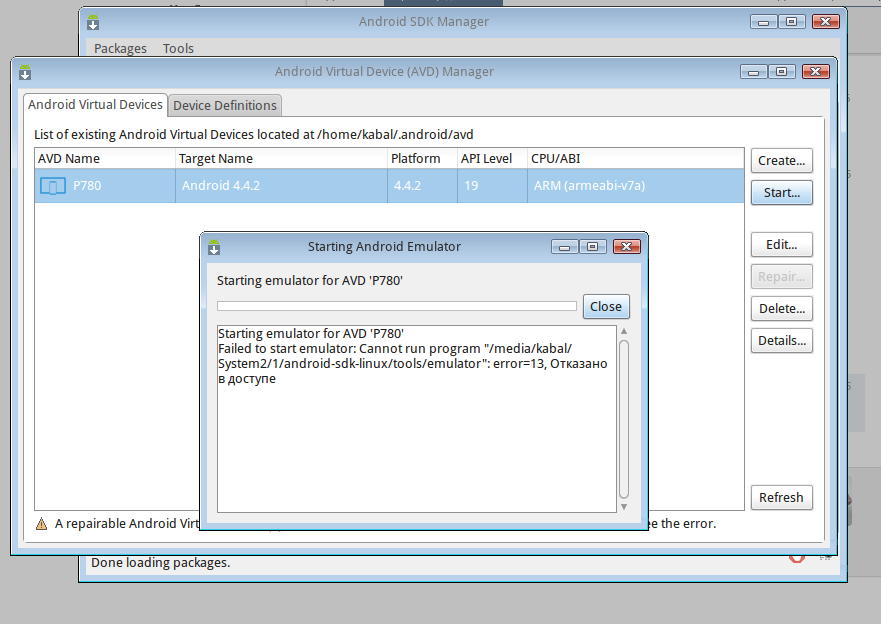Click the 'A repairable Android Virt' warning text
This screenshot has width=881, height=624.
click(x=127, y=523)
